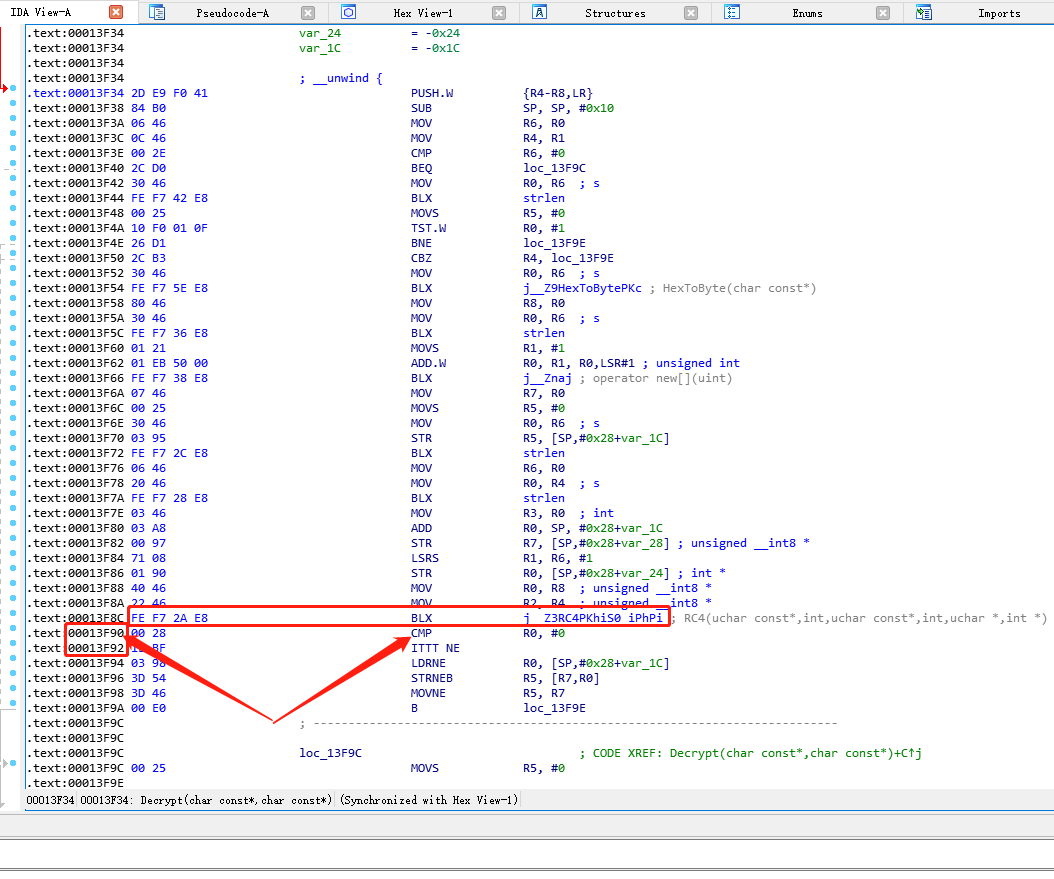Click the Imports tab icon
The image size is (1054, 879).
924,12
